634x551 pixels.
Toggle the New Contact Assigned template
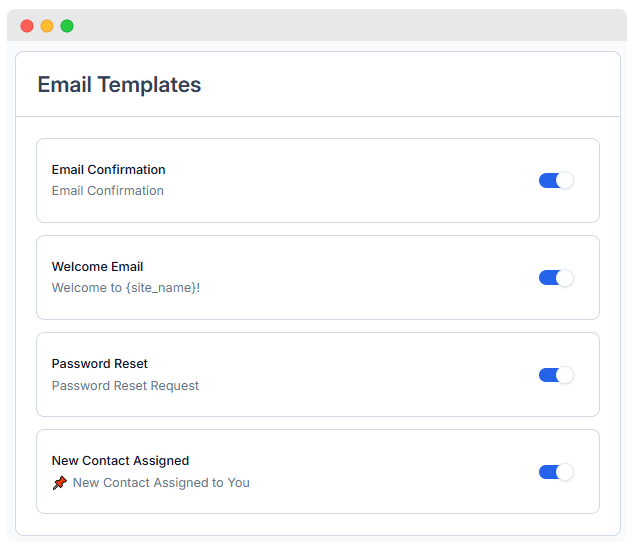[x=556, y=472]
